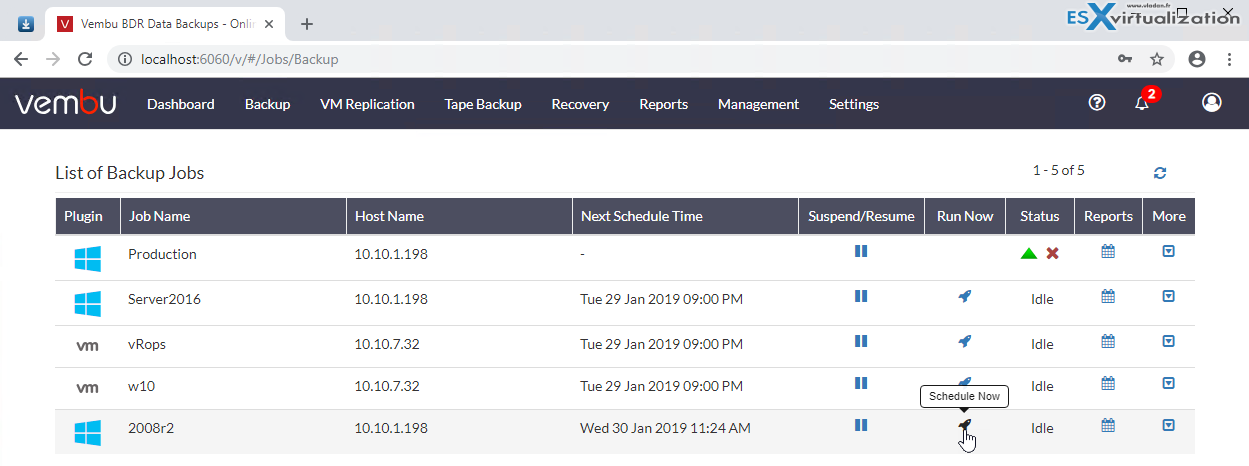Click the Vembu logo
The width and height of the screenshot is (1249, 466).
tap(65, 103)
